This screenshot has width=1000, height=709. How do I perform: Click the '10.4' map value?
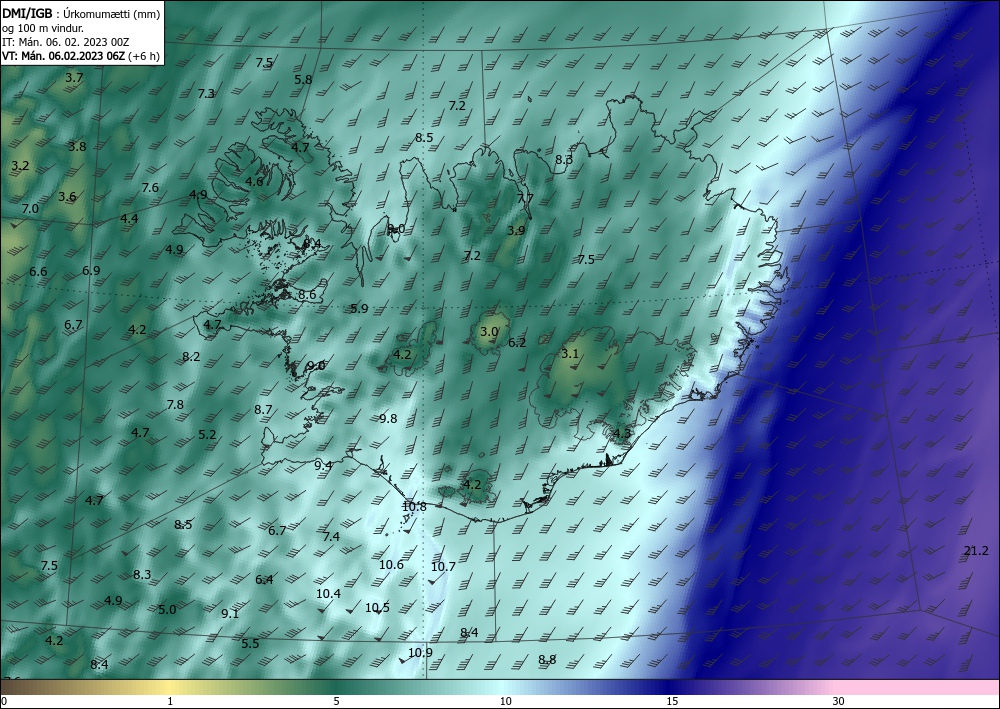pos(328,594)
